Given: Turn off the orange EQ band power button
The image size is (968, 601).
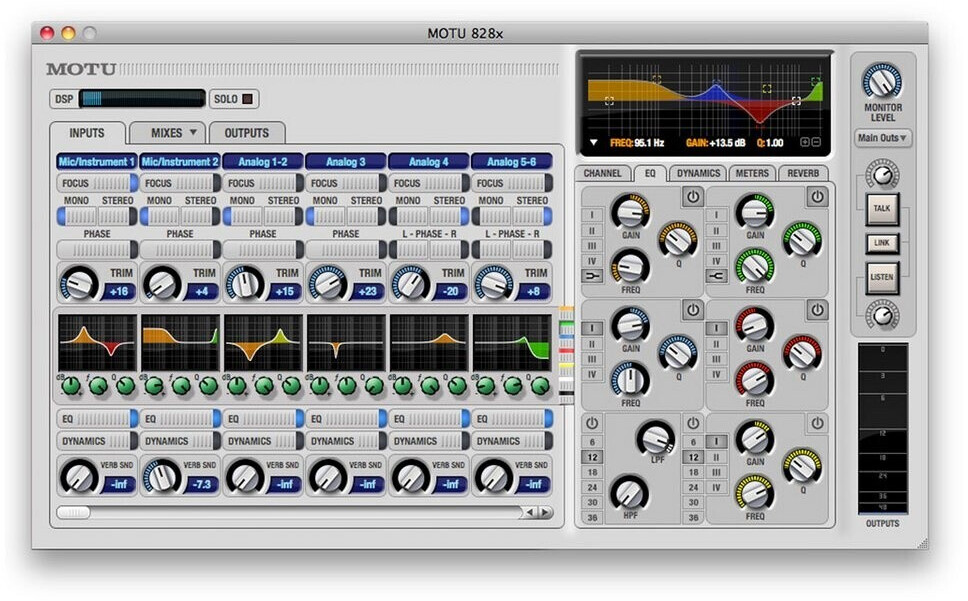Looking at the screenshot, I should coord(692,197).
